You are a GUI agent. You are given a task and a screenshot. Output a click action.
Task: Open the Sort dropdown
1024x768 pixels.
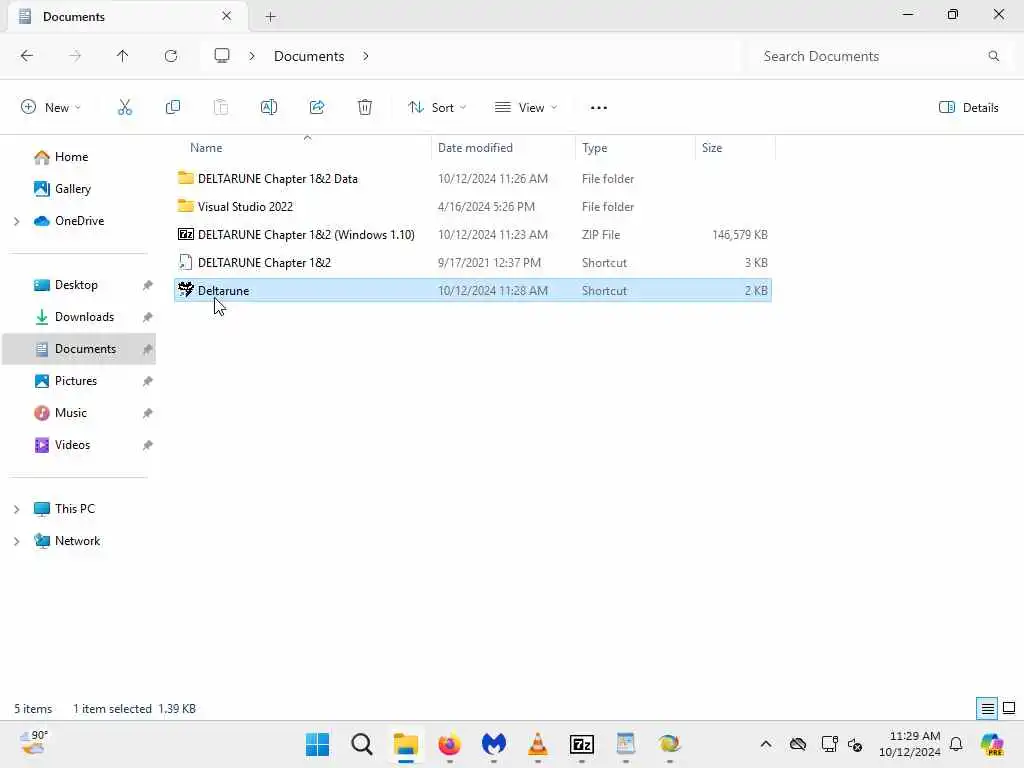(x=437, y=108)
